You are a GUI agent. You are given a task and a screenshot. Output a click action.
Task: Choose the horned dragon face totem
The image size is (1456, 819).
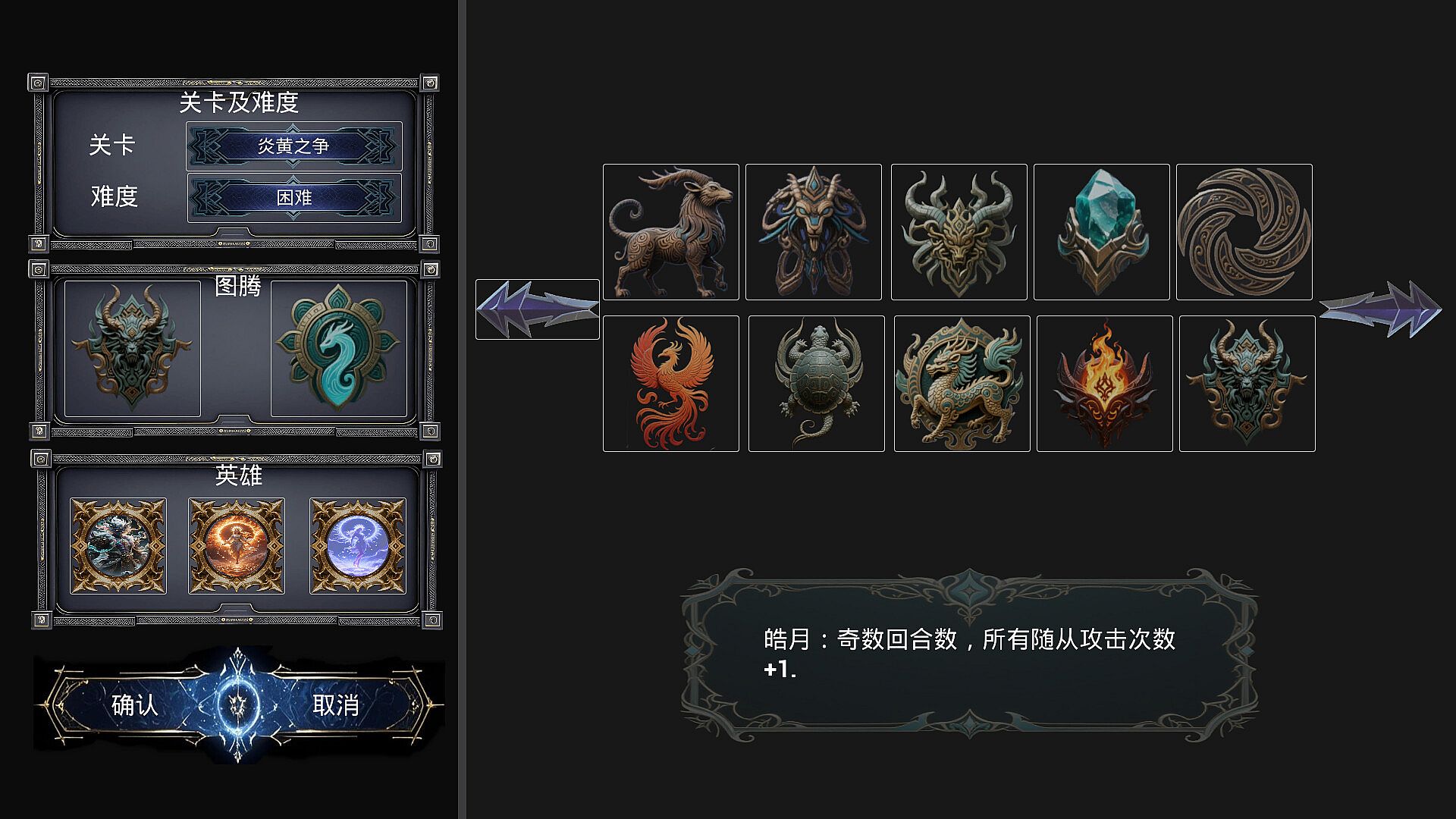959,232
